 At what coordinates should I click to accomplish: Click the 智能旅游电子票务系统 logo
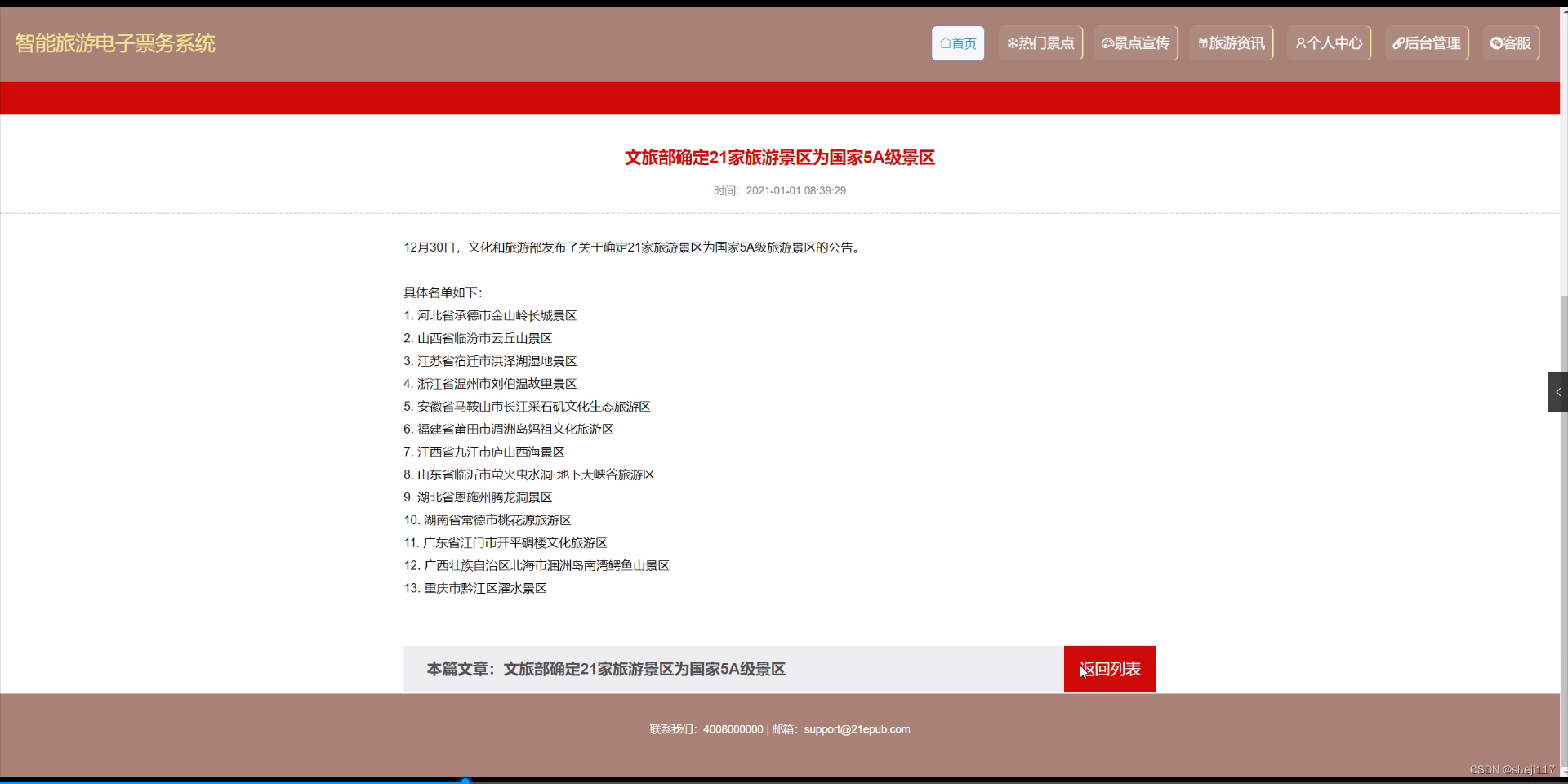[114, 42]
